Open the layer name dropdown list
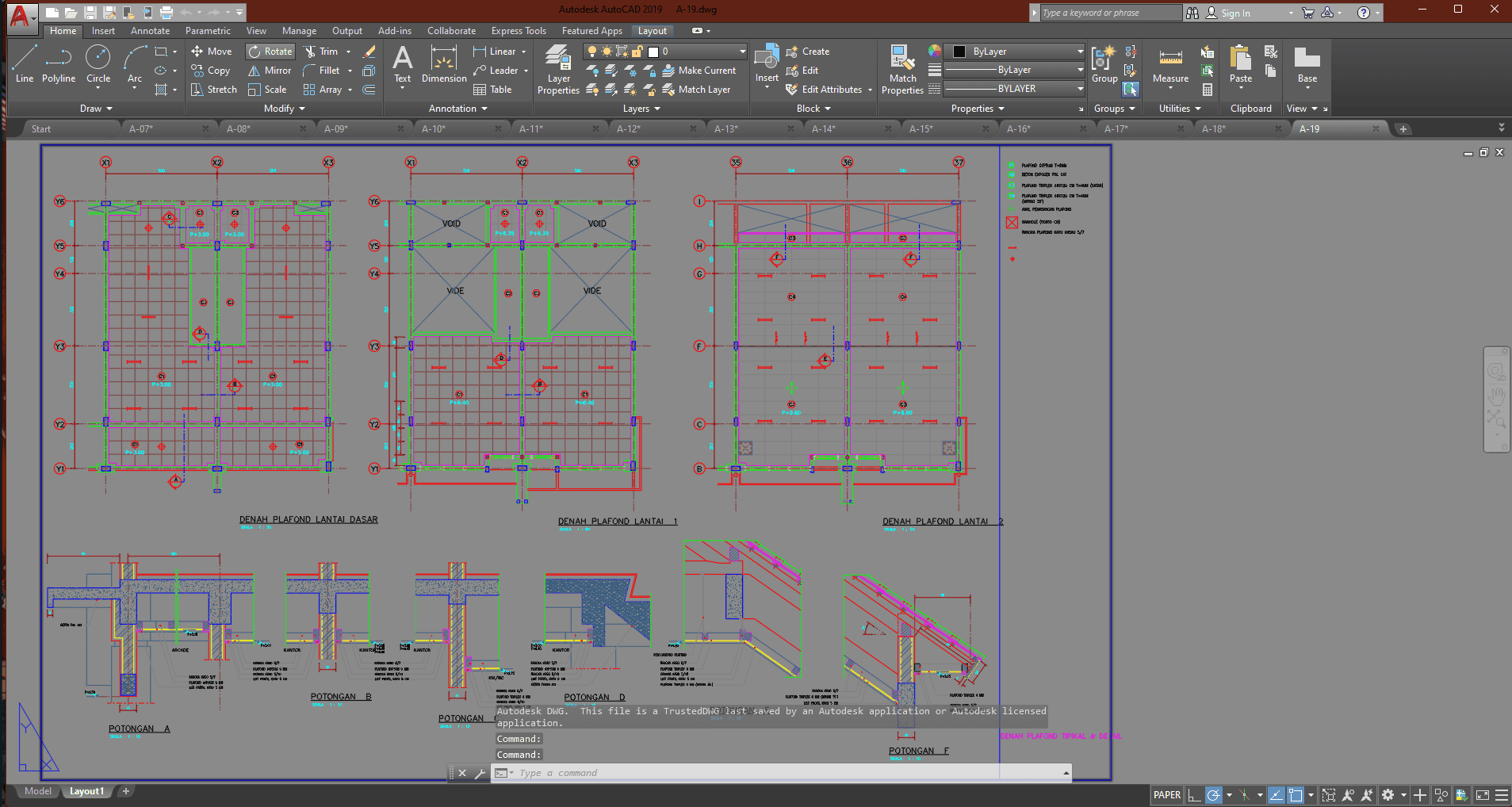The width and height of the screenshot is (1512, 807). coord(742,52)
